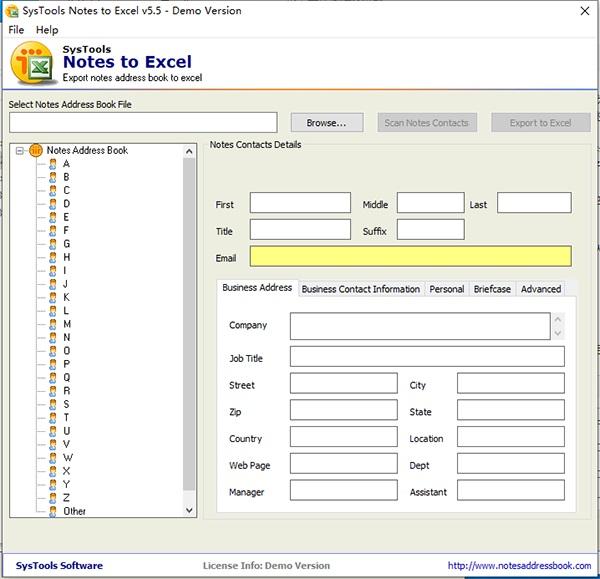Click the yellow Email input field
The height and width of the screenshot is (579, 600).
(410, 257)
